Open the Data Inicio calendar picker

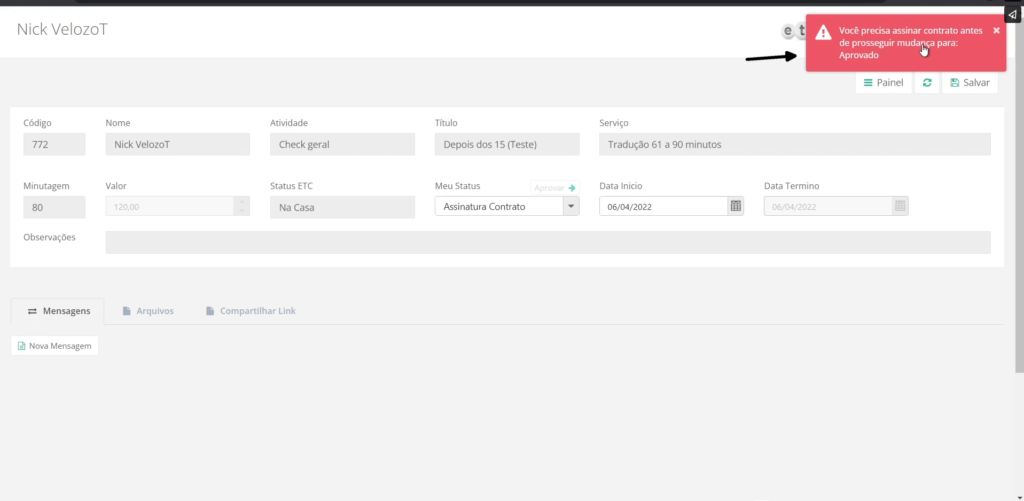(x=736, y=206)
